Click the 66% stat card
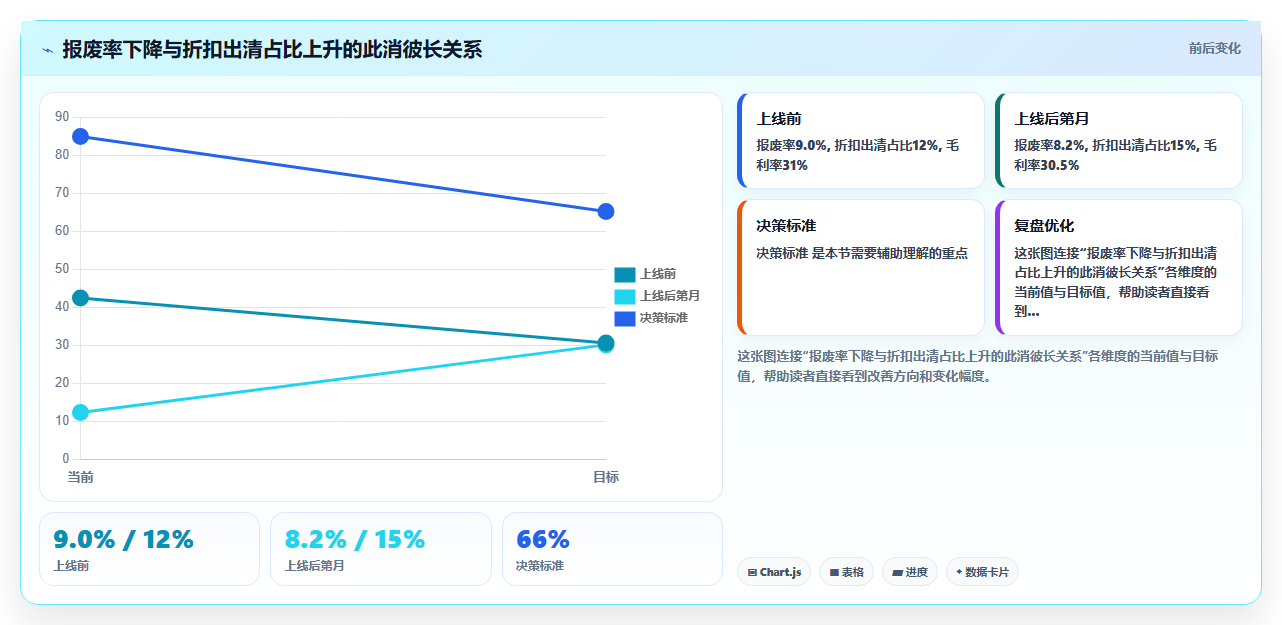1282x625 pixels. coord(612,549)
